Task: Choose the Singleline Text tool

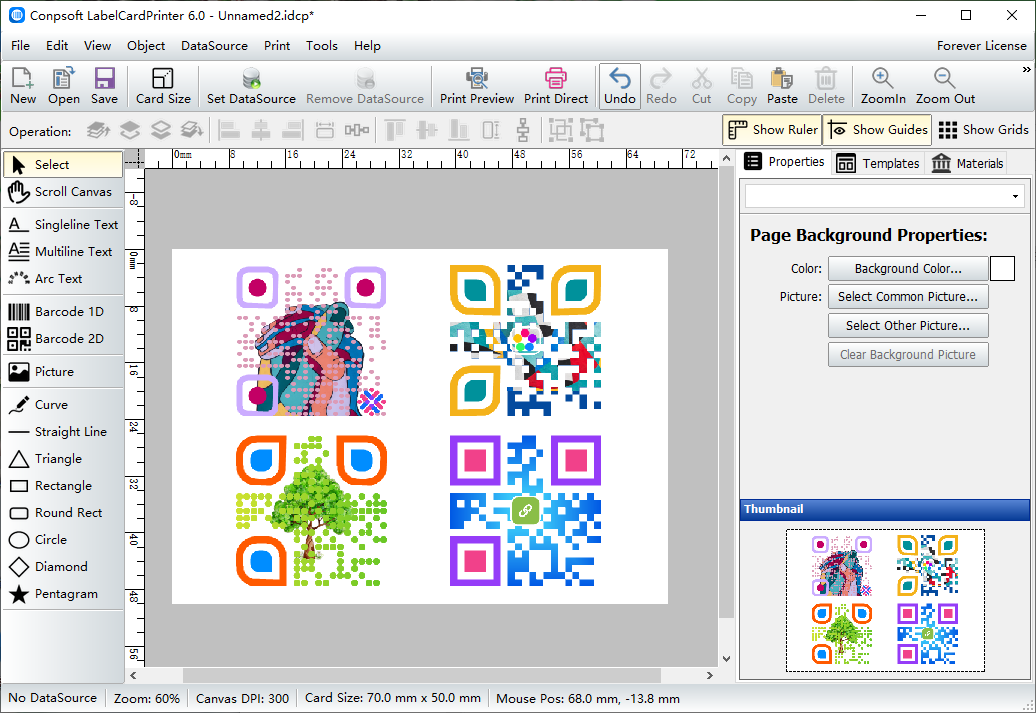Action: click(x=63, y=225)
